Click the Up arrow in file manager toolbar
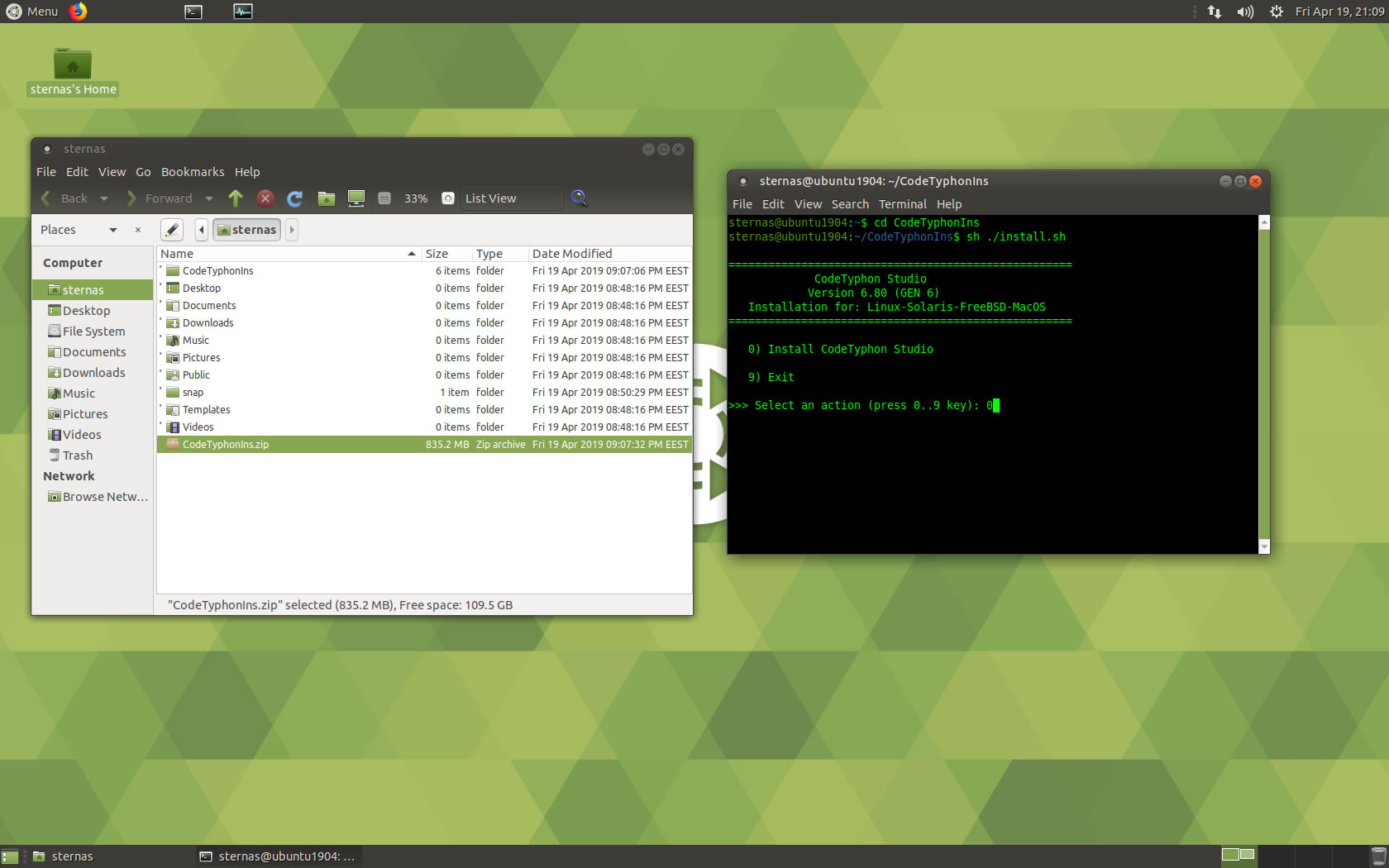This screenshot has width=1389, height=868. tap(236, 198)
